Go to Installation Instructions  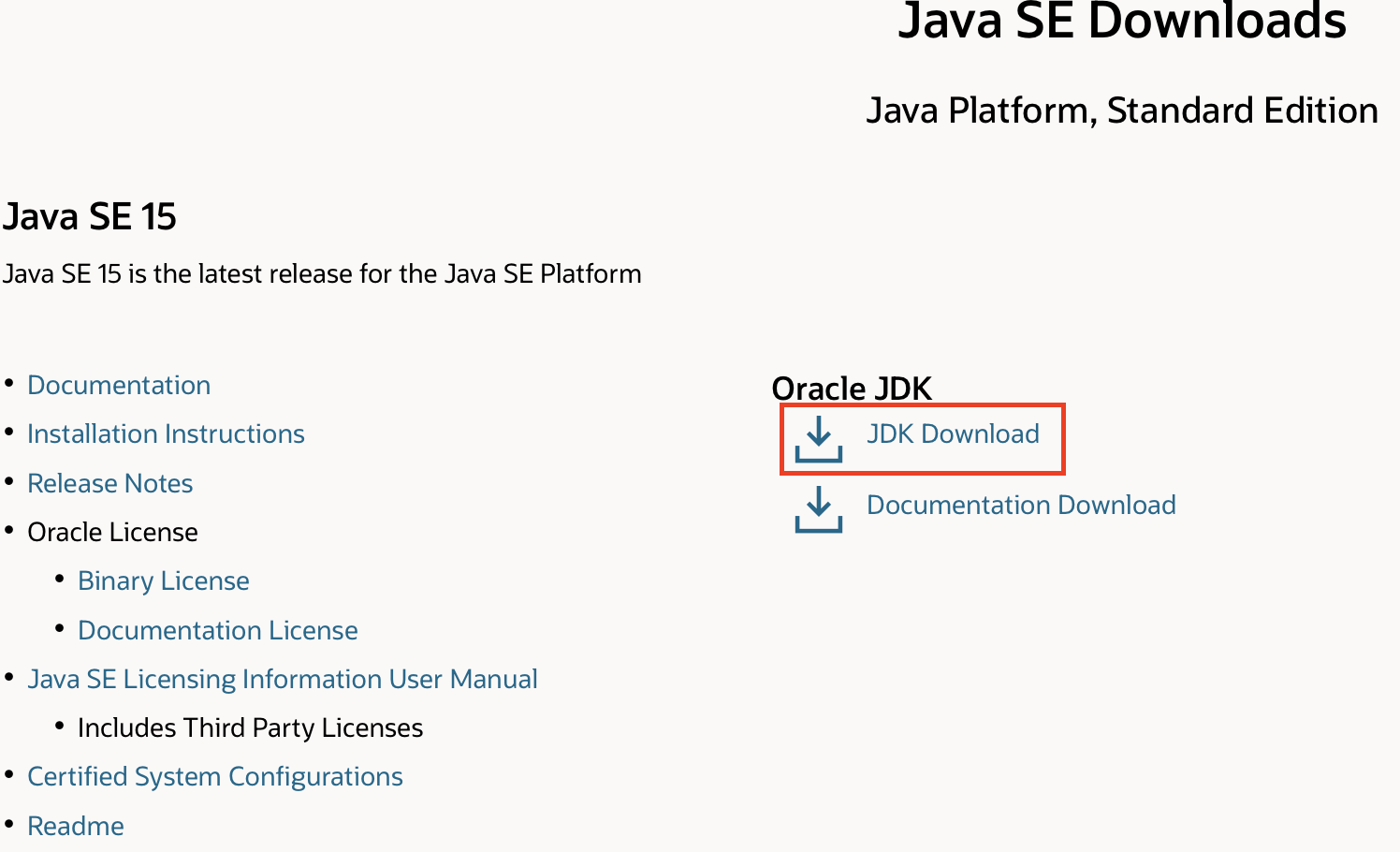pos(166,433)
